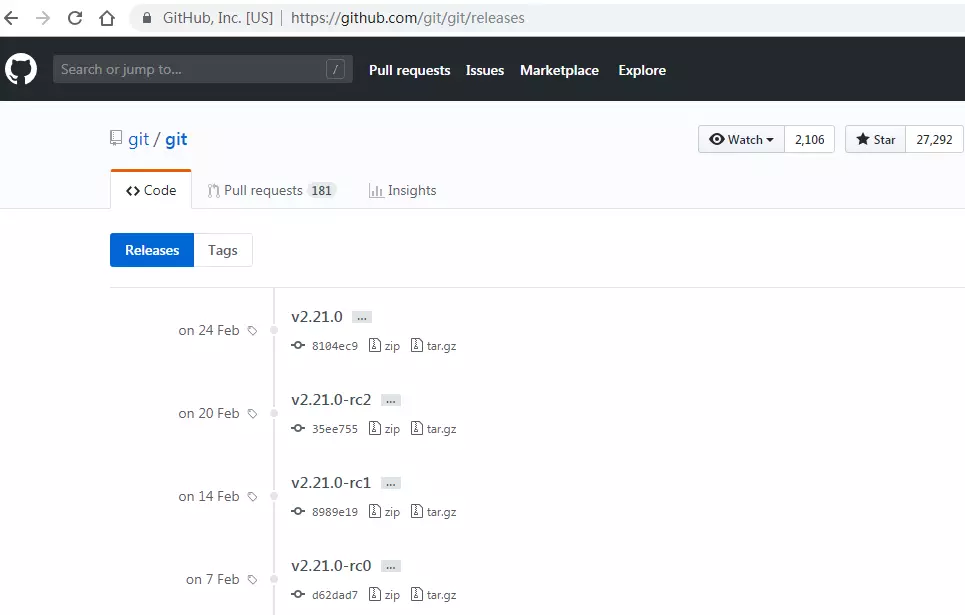Open the browser home page icon
The image size is (965, 615).
tap(107, 18)
